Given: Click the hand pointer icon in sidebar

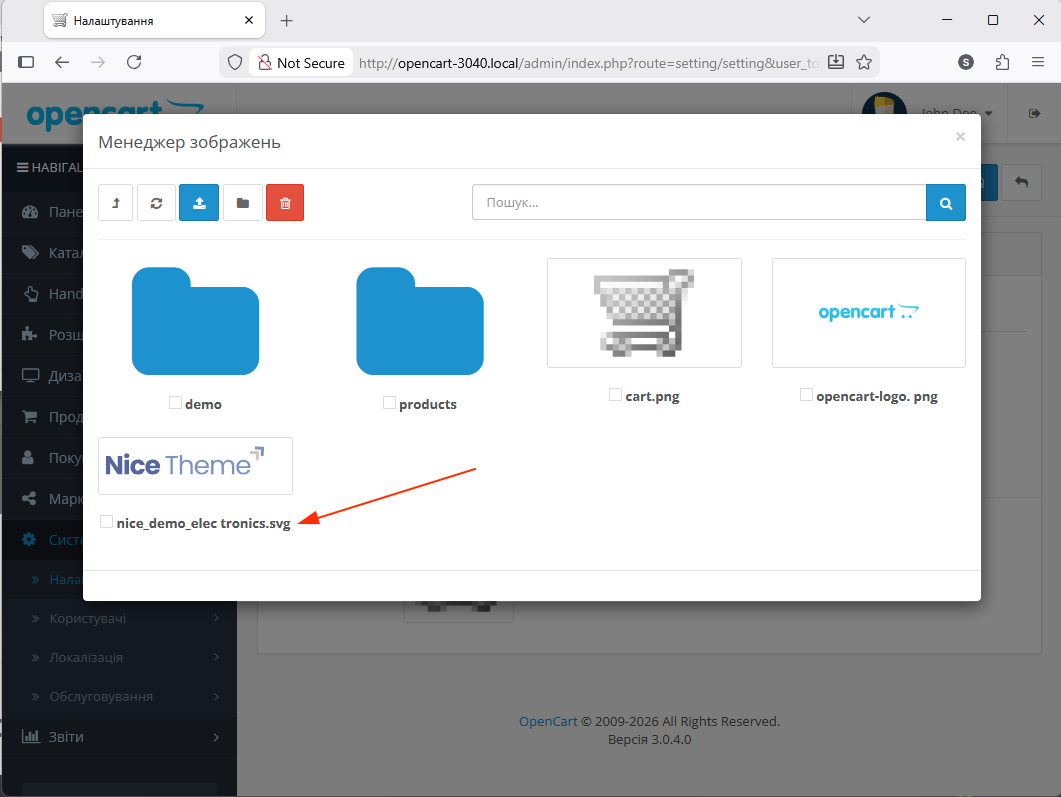Looking at the screenshot, I should pos(30,294).
